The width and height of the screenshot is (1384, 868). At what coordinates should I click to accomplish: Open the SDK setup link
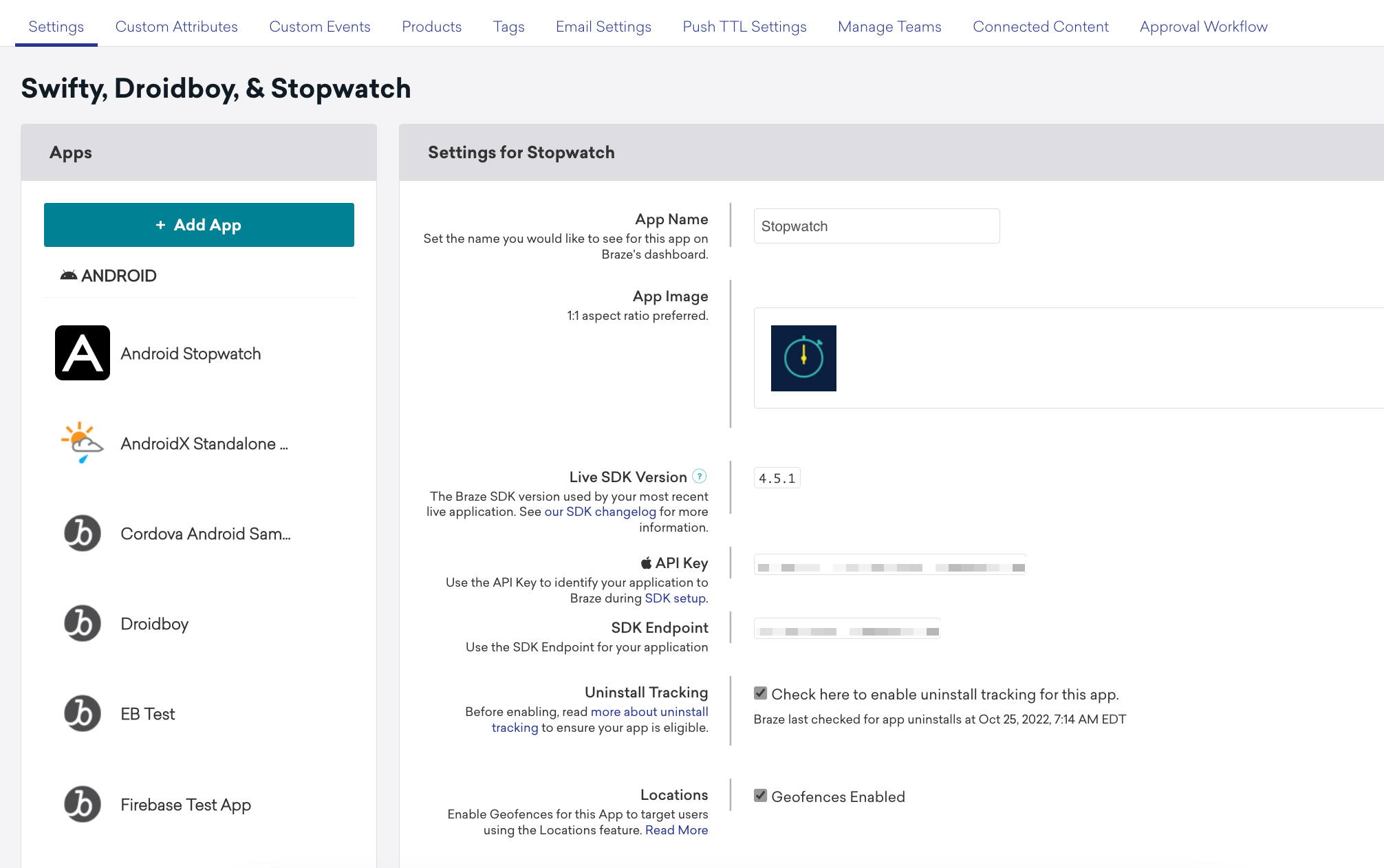pyautogui.click(x=675, y=598)
